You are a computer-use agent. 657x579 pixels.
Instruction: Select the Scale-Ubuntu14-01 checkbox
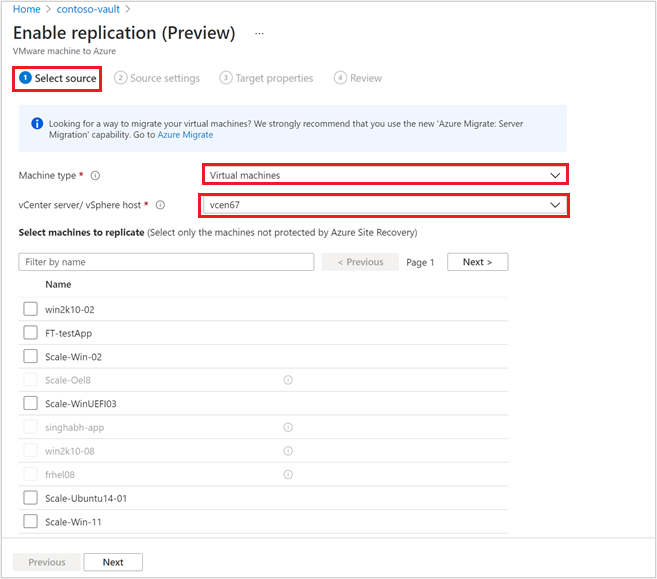(x=30, y=498)
